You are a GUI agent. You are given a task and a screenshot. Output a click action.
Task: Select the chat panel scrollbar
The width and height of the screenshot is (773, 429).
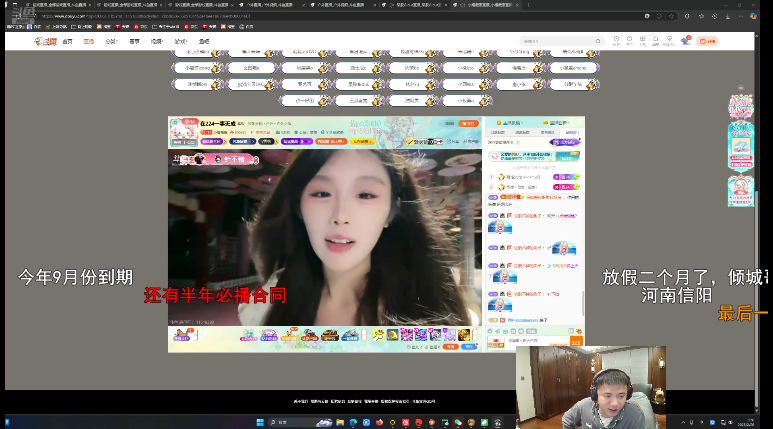583,303
